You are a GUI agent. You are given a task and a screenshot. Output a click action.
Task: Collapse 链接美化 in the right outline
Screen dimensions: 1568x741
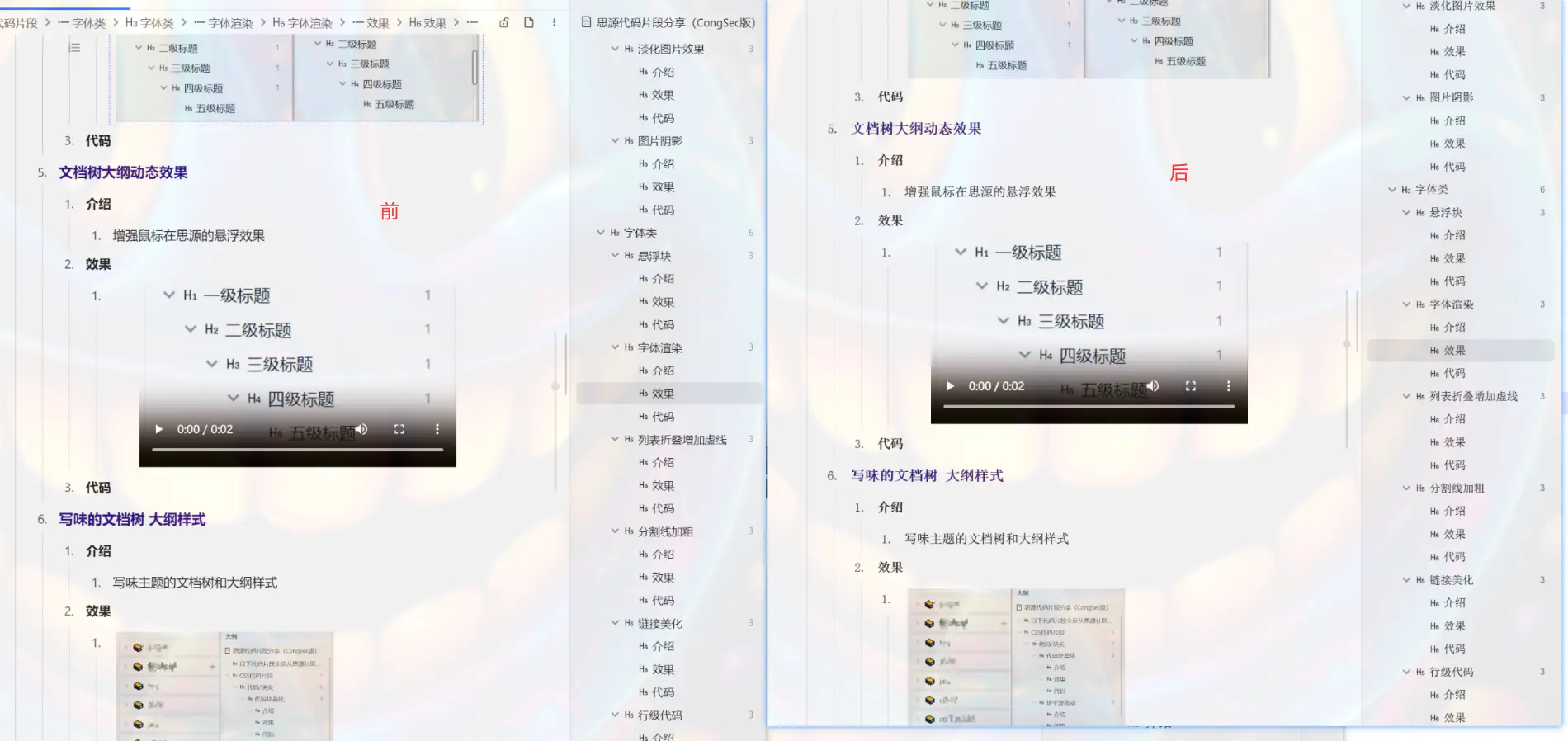click(1407, 580)
